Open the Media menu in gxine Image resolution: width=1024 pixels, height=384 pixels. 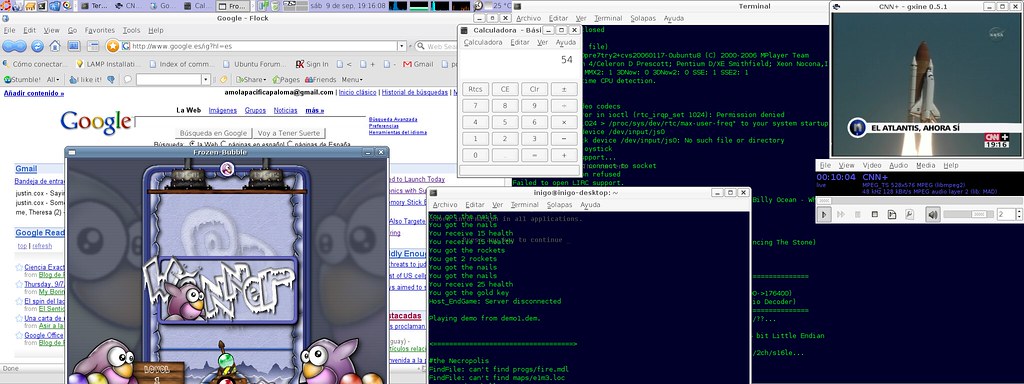pyautogui.click(x=925, y=166)
